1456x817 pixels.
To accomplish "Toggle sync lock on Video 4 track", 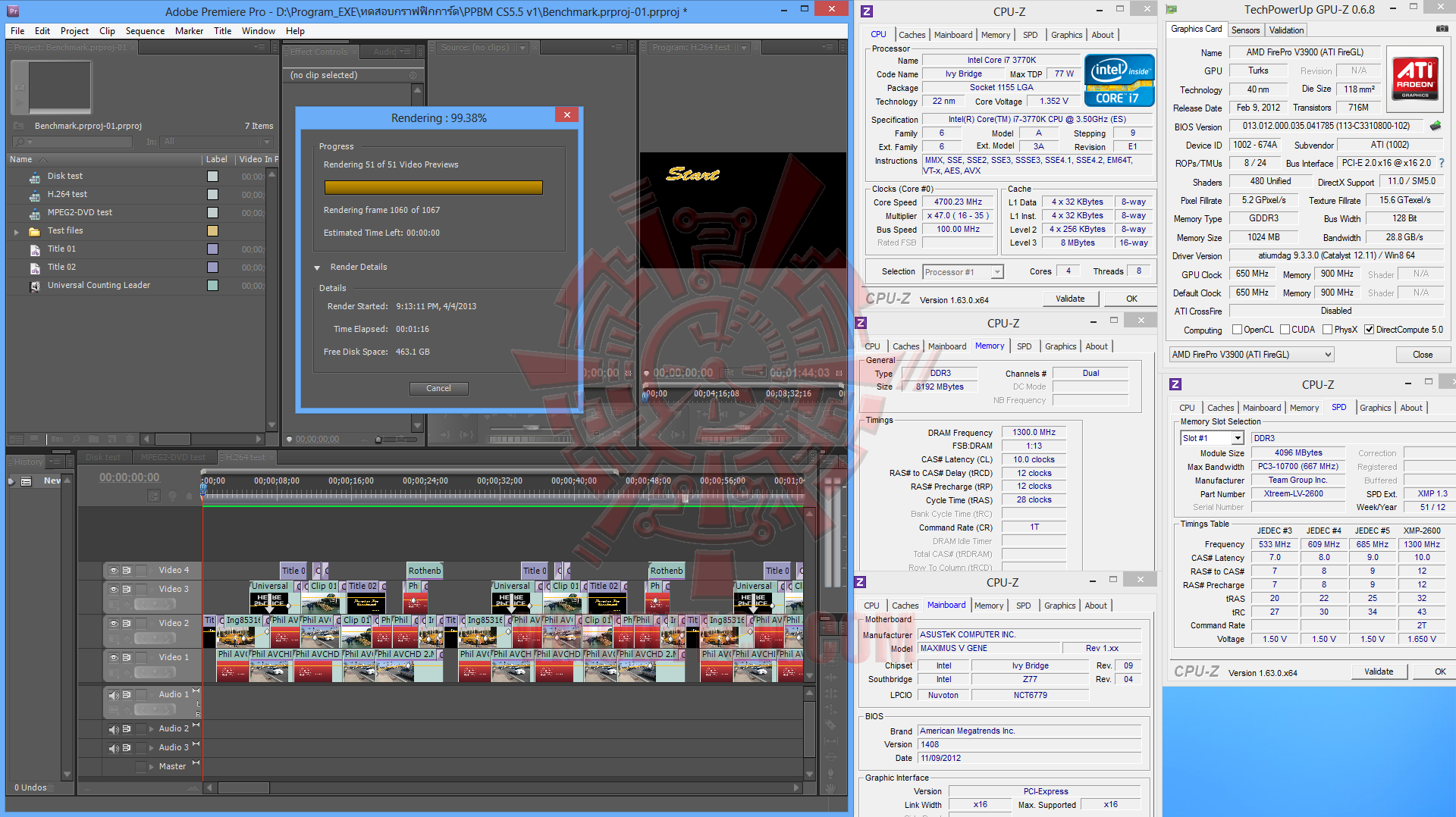I will (127, 570).
